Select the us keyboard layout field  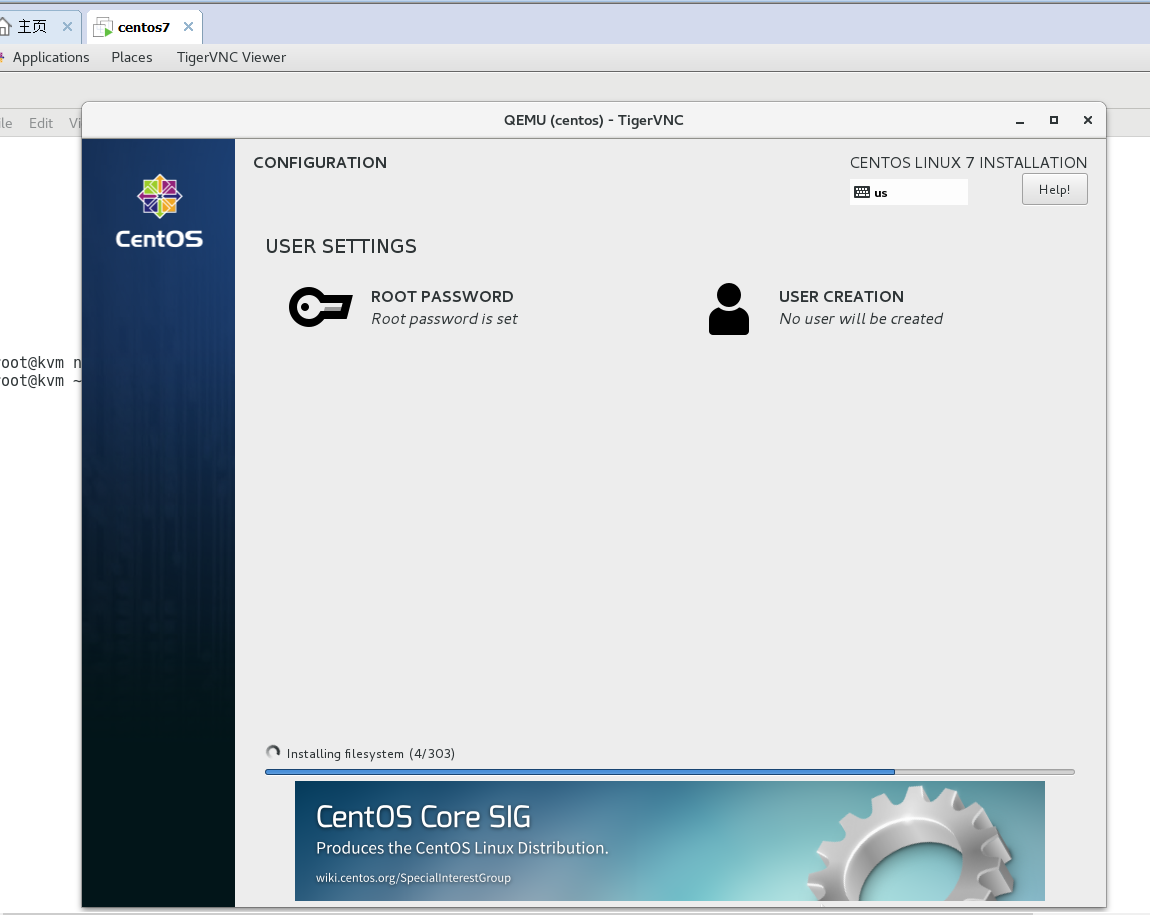click(x=909, y=192)
